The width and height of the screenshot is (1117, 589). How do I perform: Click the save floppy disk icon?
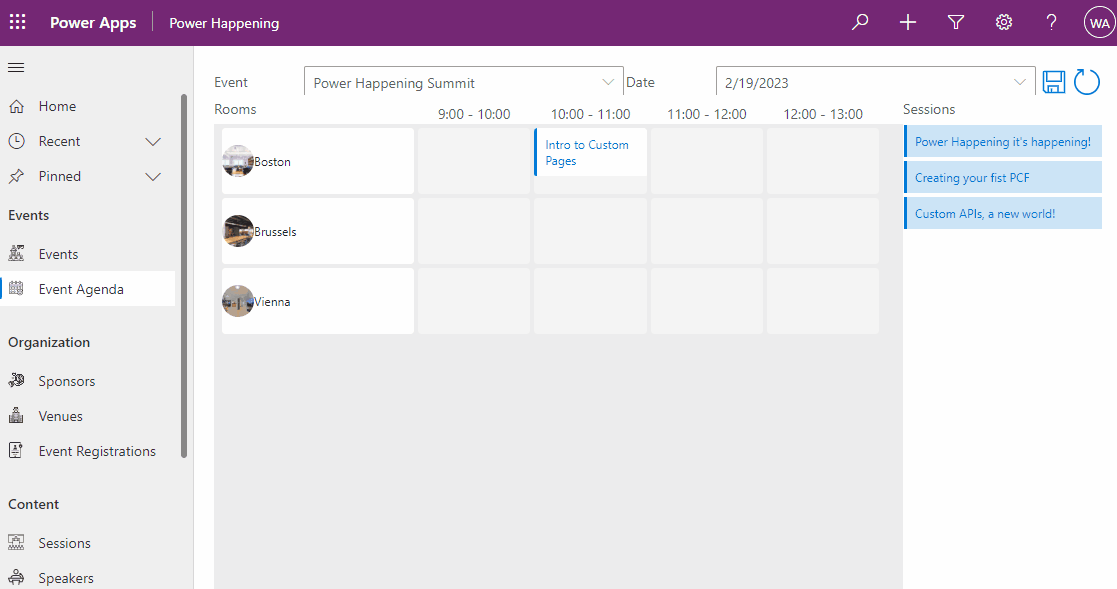pos(1054,82)
